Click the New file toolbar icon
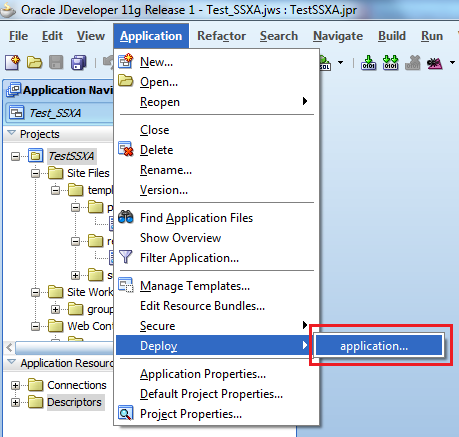 point(13,62)
